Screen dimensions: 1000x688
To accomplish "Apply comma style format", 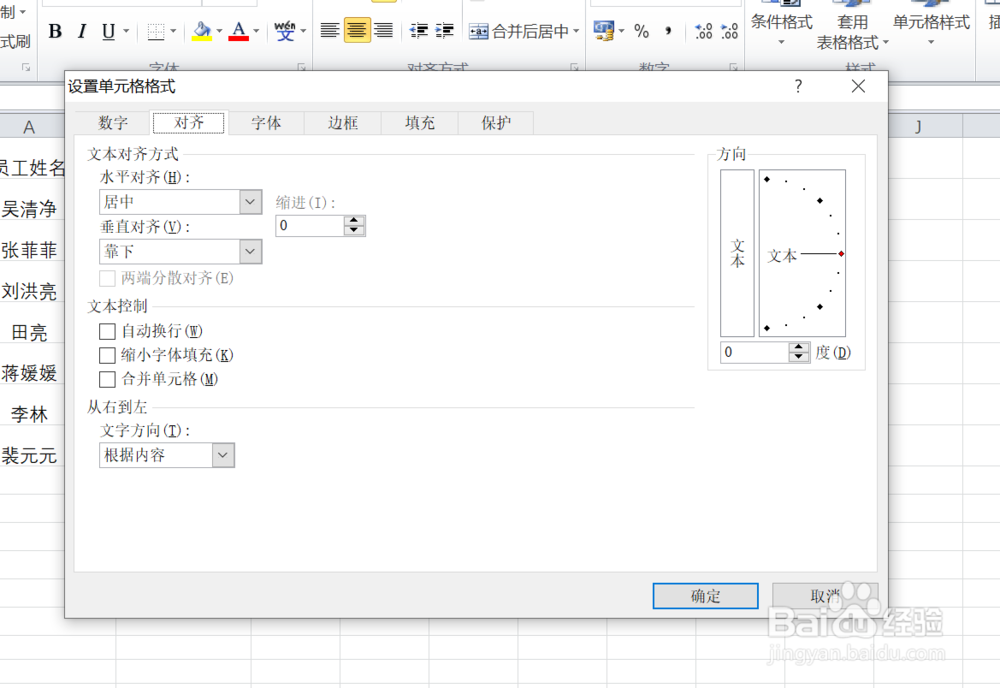I will click(x=668, y=31).
